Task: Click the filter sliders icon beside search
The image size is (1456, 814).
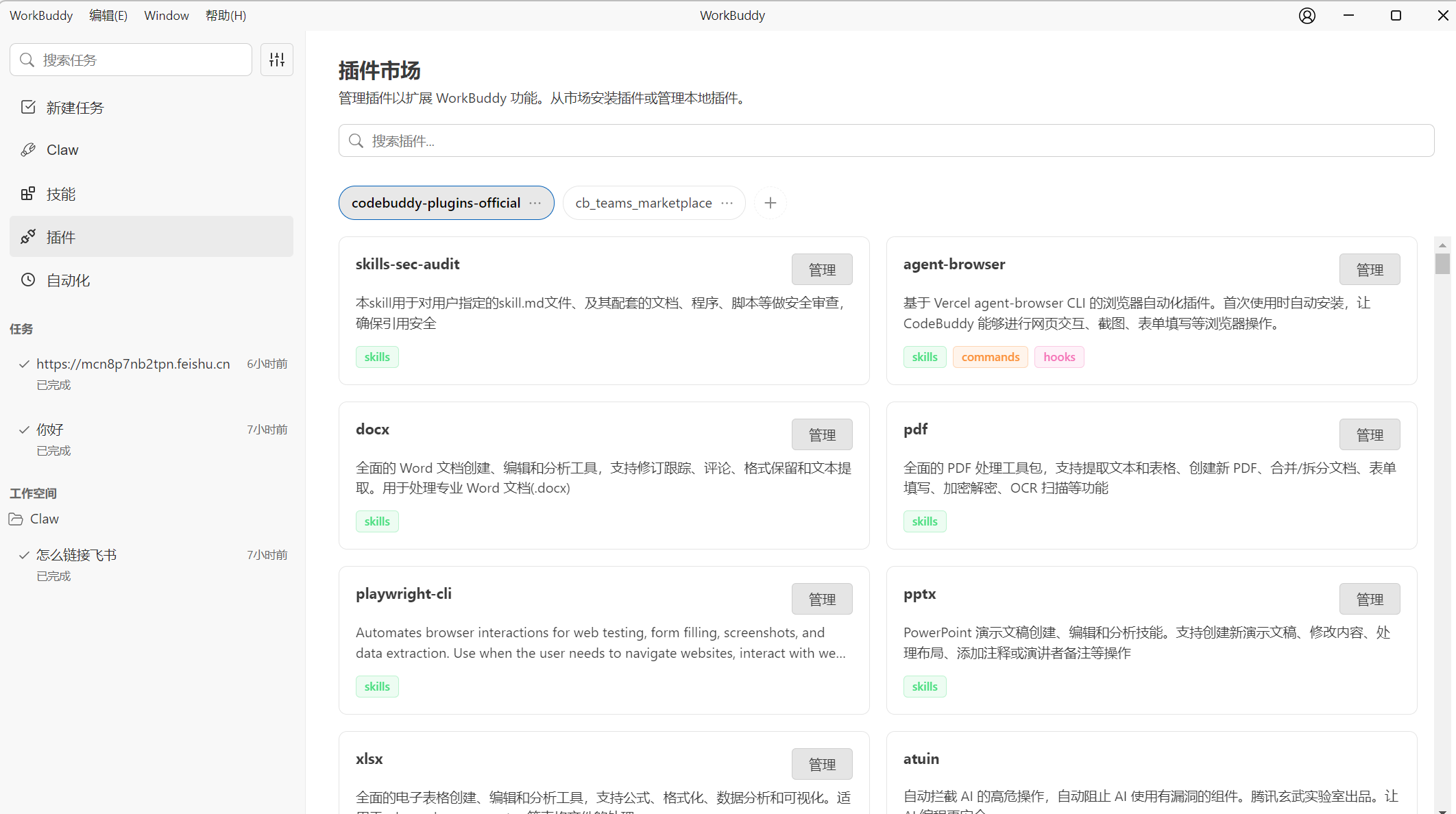Action: [277, 60]
